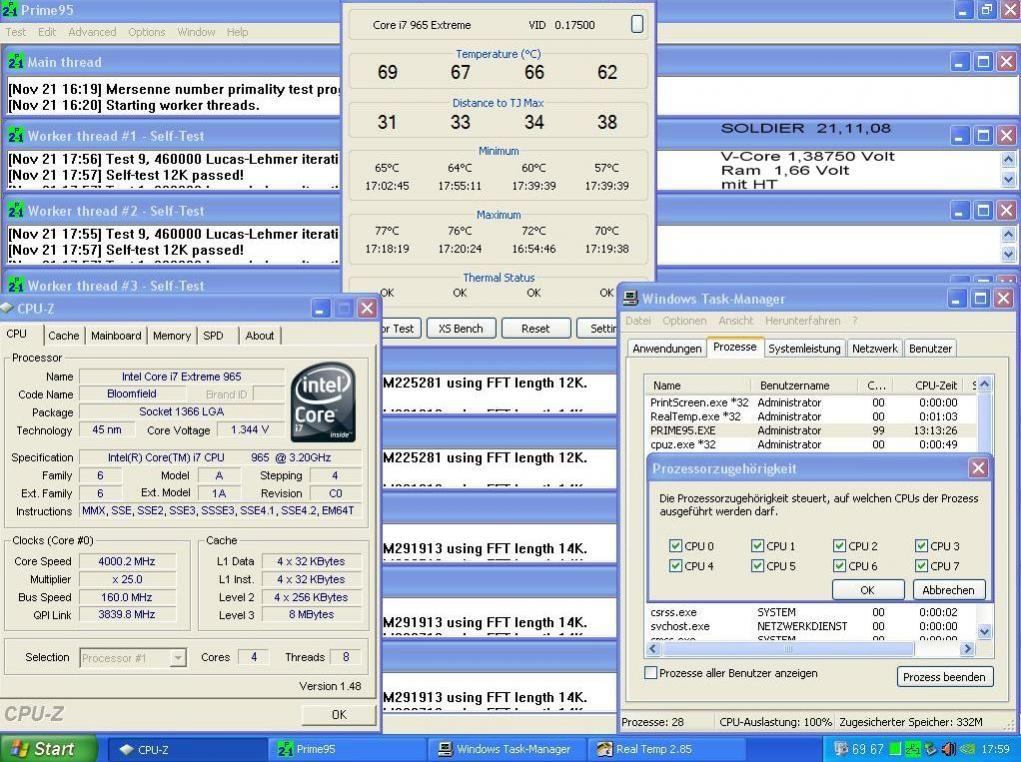Toggle the Real Temp checkbox beside VID
Screen dimensions: 1021x762
pyautogui.click(x=637, y=24)
